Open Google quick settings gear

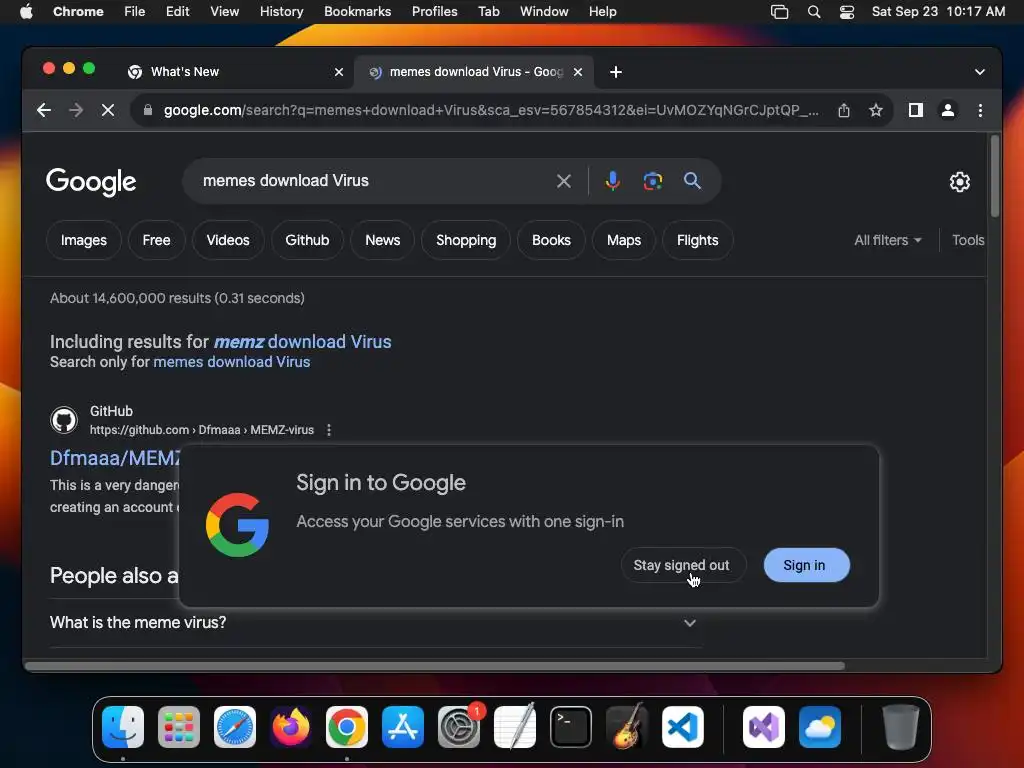point(959,182)
